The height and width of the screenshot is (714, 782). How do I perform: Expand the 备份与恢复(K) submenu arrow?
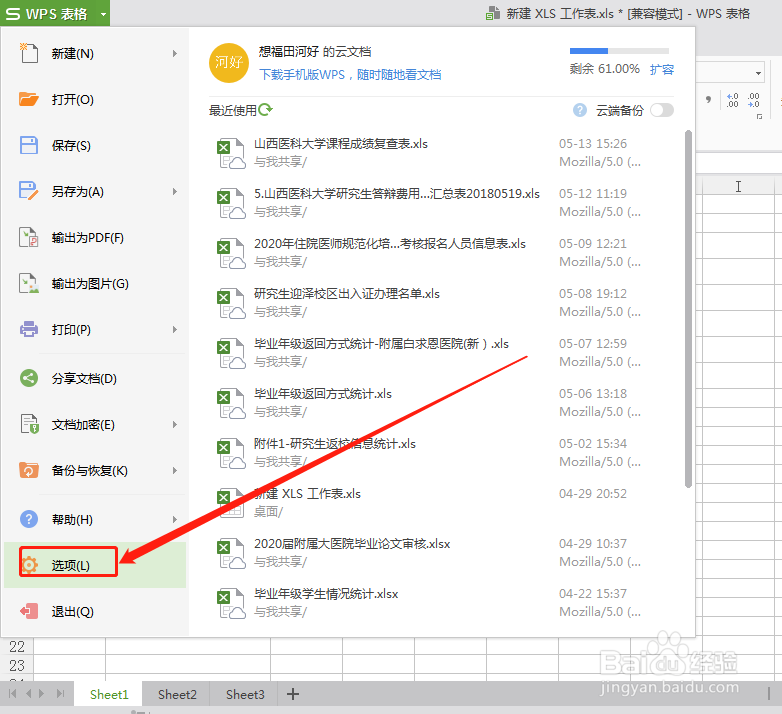175,471
